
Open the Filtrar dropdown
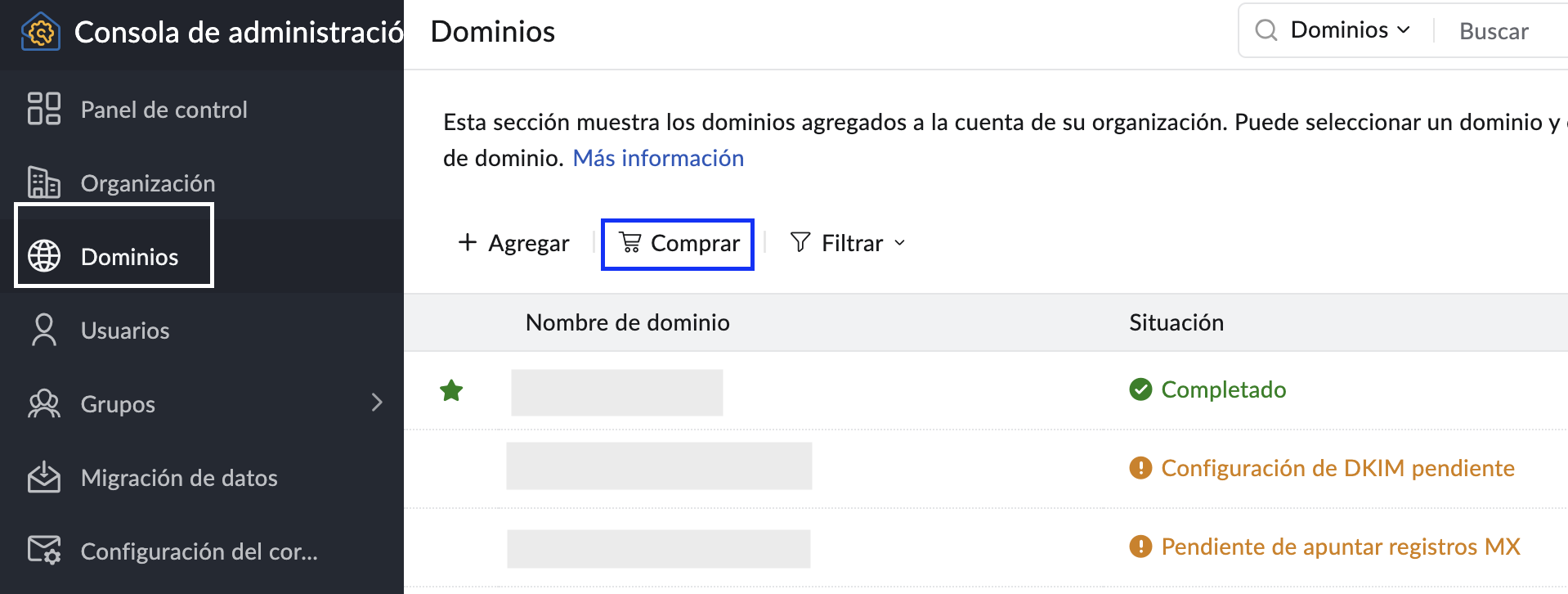click(x=848, y=243)
